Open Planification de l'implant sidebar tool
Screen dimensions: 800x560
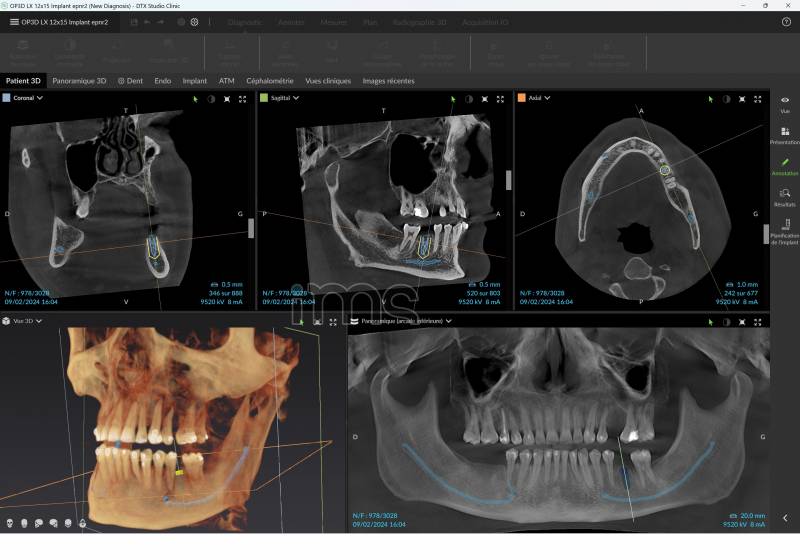click(x=785, y=230)
